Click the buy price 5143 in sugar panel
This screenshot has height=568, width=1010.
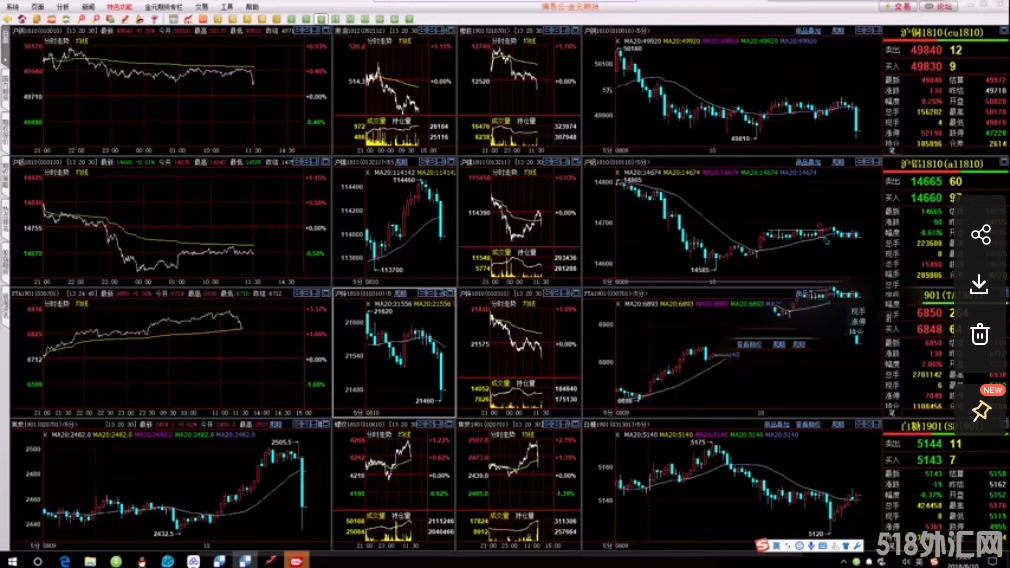click(x=929, y=460)
